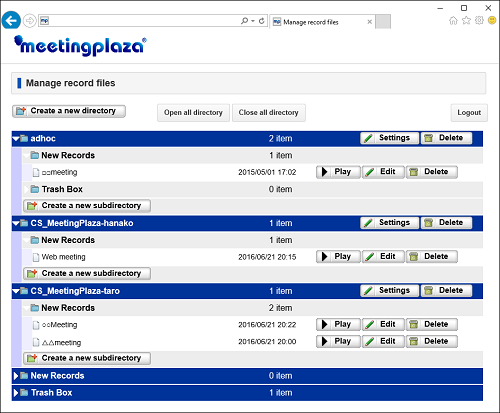Go back with the browser back arrow
This screenshot has height=413, width=500.
click(x=11, y=21)
